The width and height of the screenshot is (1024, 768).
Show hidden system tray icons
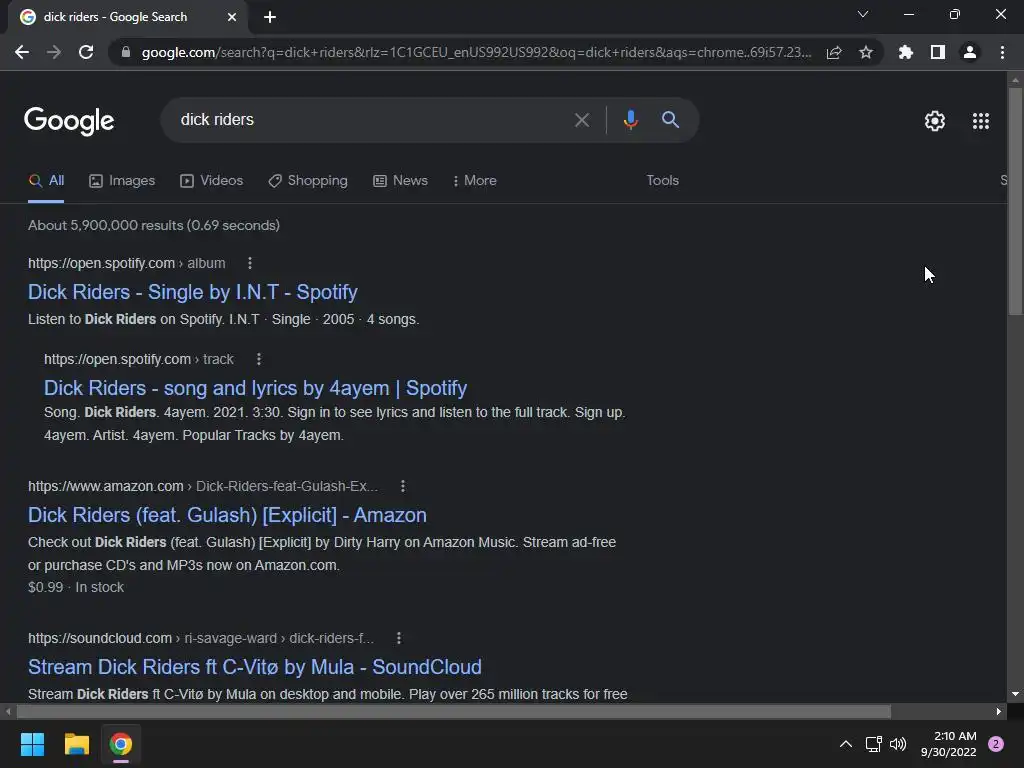pyautogui.click(x=845, y=744)
